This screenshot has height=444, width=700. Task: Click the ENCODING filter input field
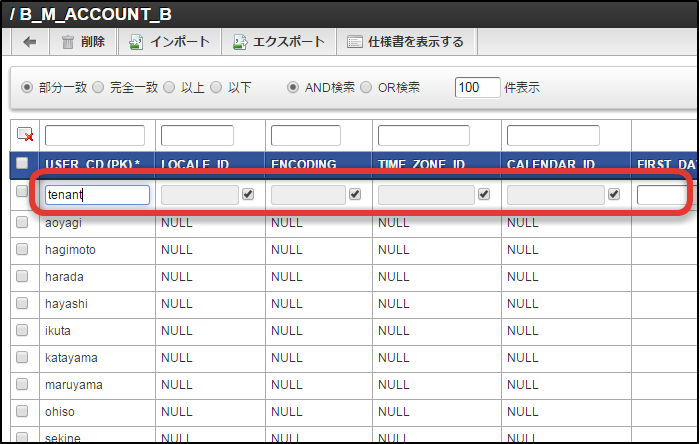(x=306, y=135)
